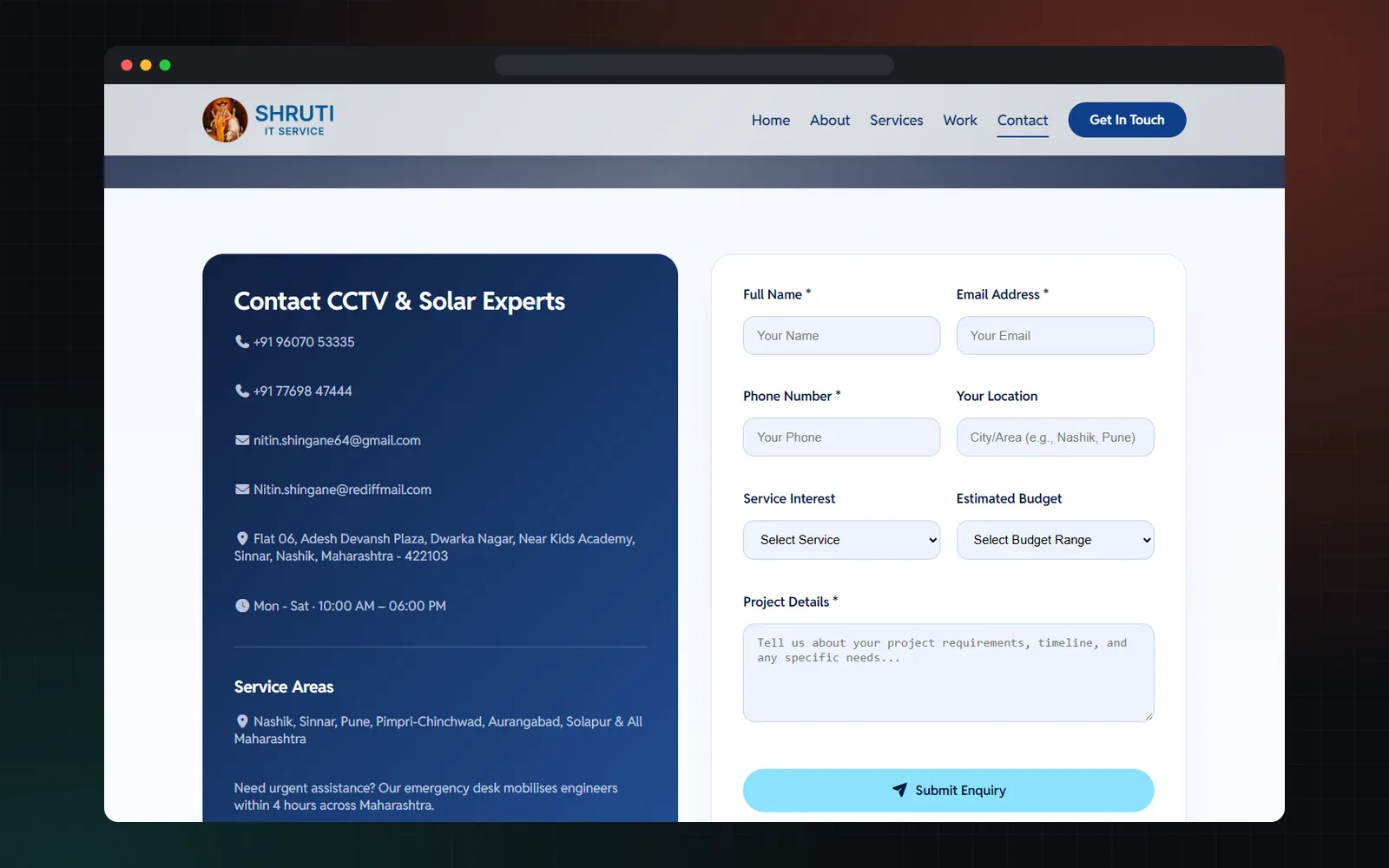Image resolution: width=1389 pixels, height=868 pixels.
Task: Call the number +91 77698 47444
Action: pos(303,391)
